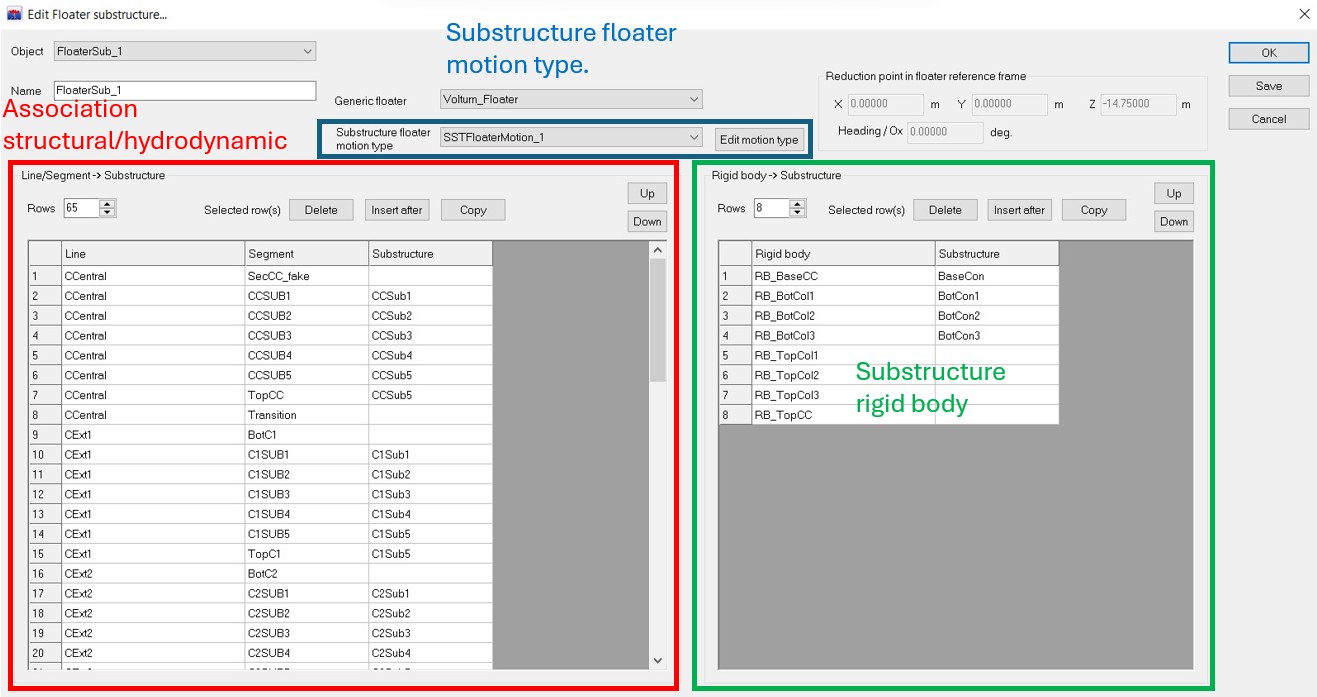Select the CCSUB3 segment cell
Screen dimensions: 1317x697
pyautogui.click(x=306, y=336)
